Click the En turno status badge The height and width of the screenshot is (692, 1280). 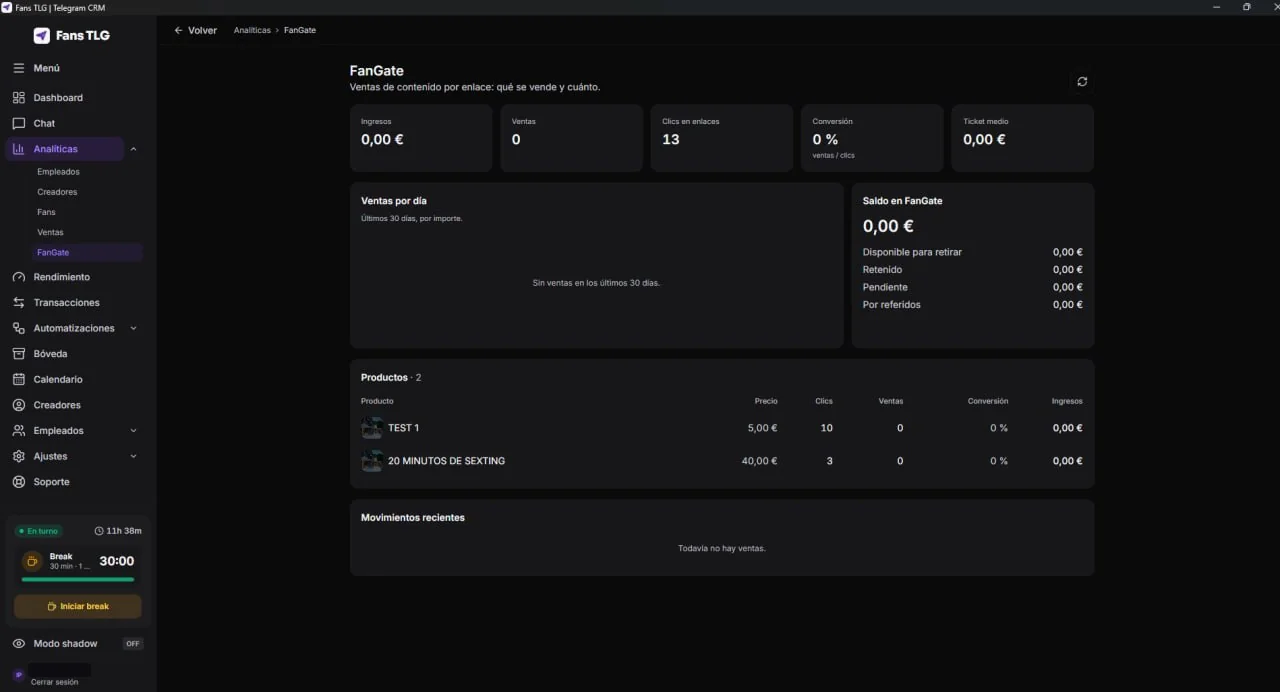point(40,531)
